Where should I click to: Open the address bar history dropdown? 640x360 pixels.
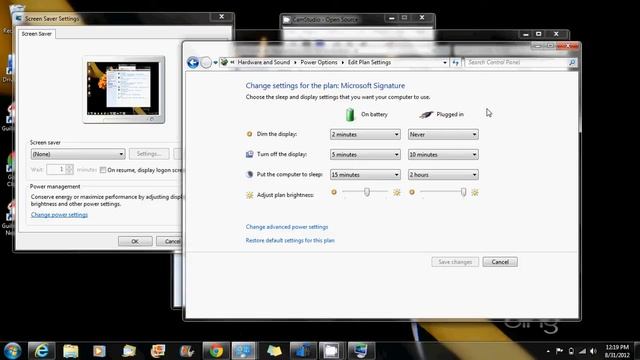[445, 62]
